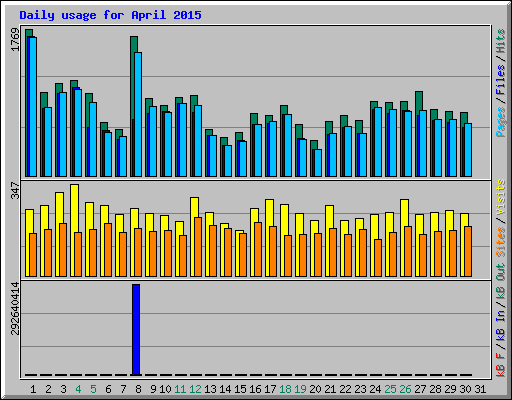Click the day 3 axis label
The width and height of the screenshot is (512, 400).
point(63,389)
